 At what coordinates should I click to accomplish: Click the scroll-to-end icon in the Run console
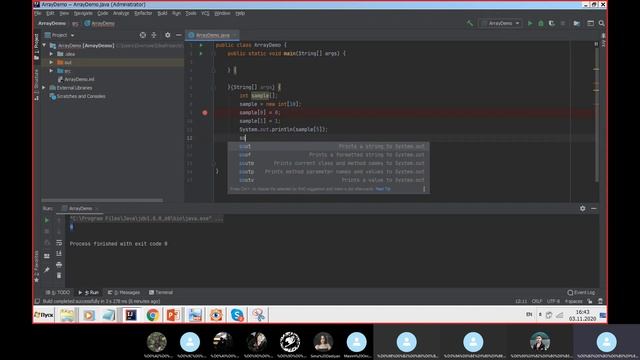point(59,253)
